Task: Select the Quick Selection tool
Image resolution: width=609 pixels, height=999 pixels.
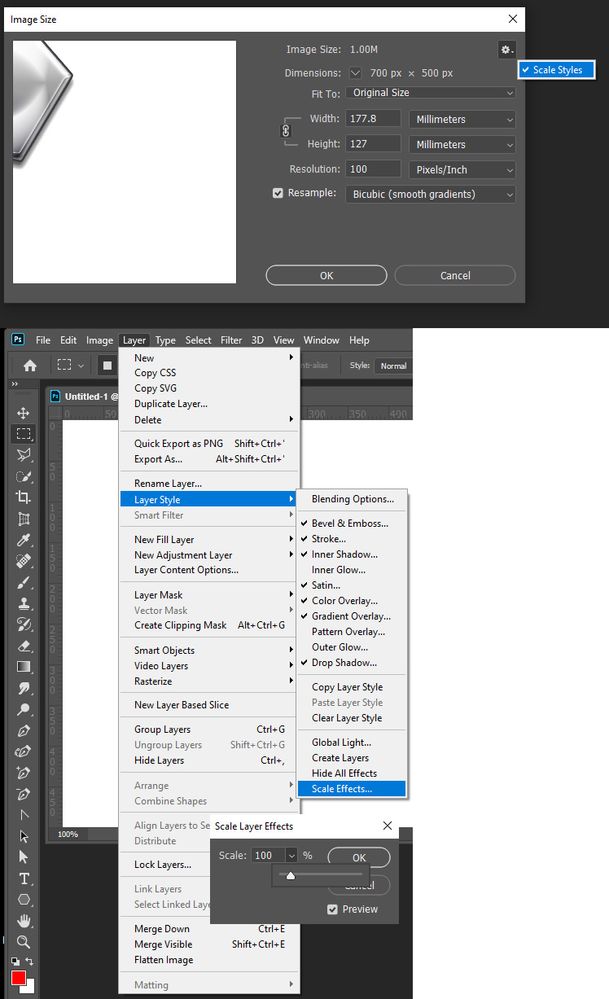Action: pos(24,477)
